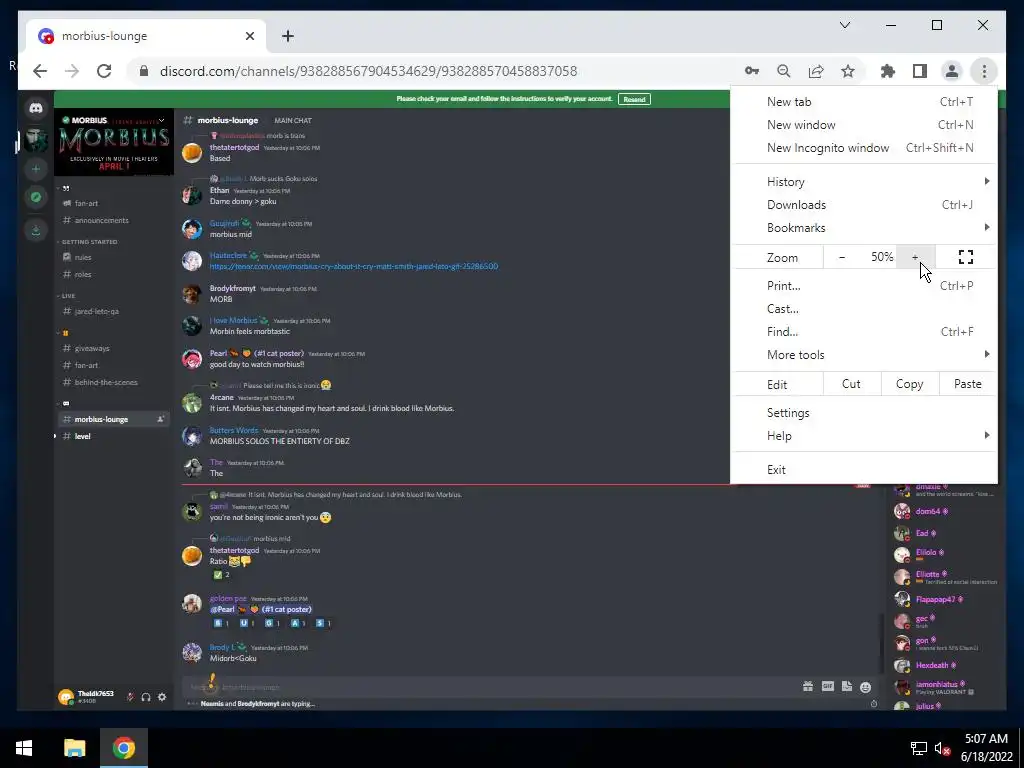Collapse the LIVE channel category
The width and height of the screenshot is (1024, 768).
pos(67,296)
